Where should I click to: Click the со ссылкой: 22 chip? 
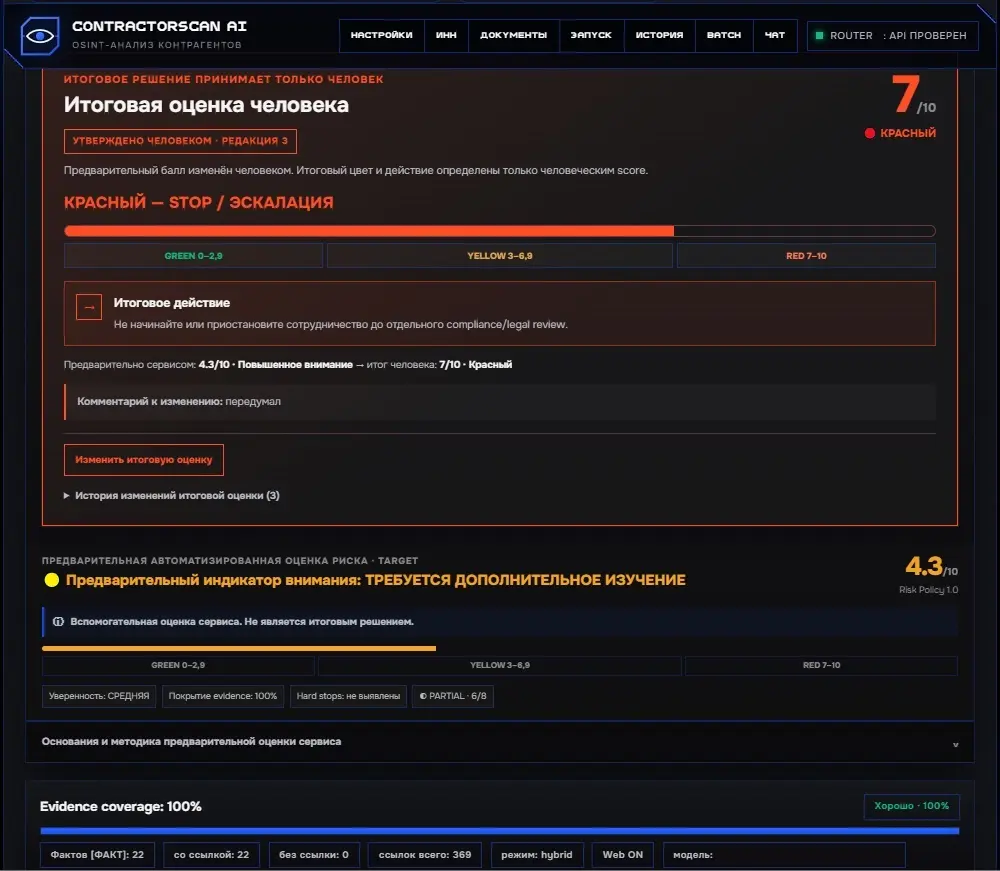211,854
